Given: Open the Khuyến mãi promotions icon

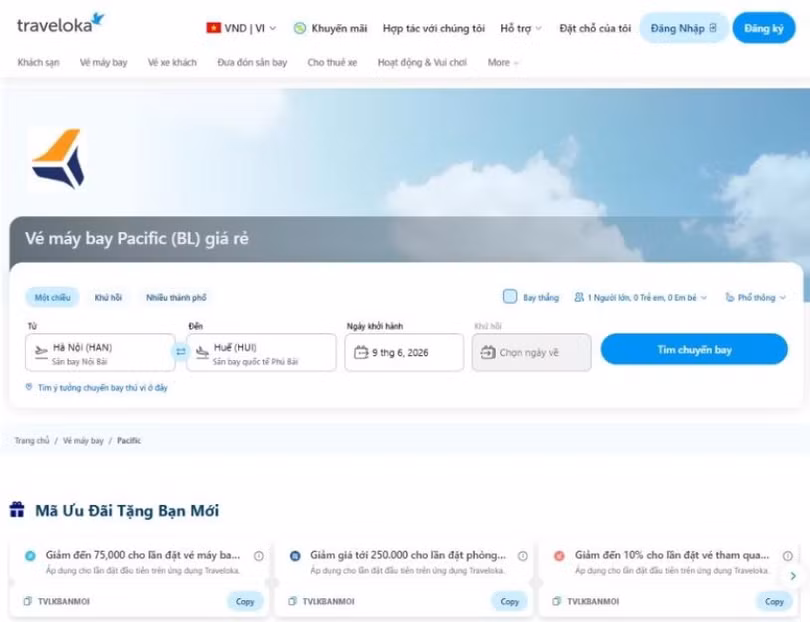Looking at the screenshot, I should click(x=300, y=28).
